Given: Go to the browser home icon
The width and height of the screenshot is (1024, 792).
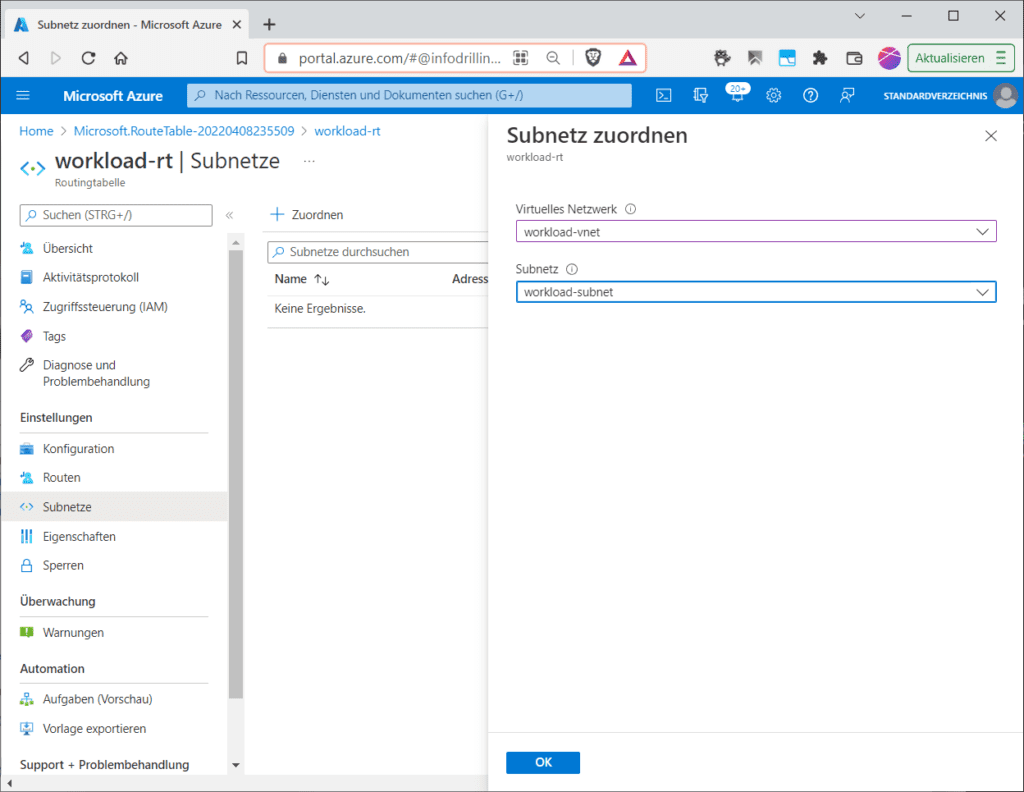Looking at the screenshot, I should (121, 58).
